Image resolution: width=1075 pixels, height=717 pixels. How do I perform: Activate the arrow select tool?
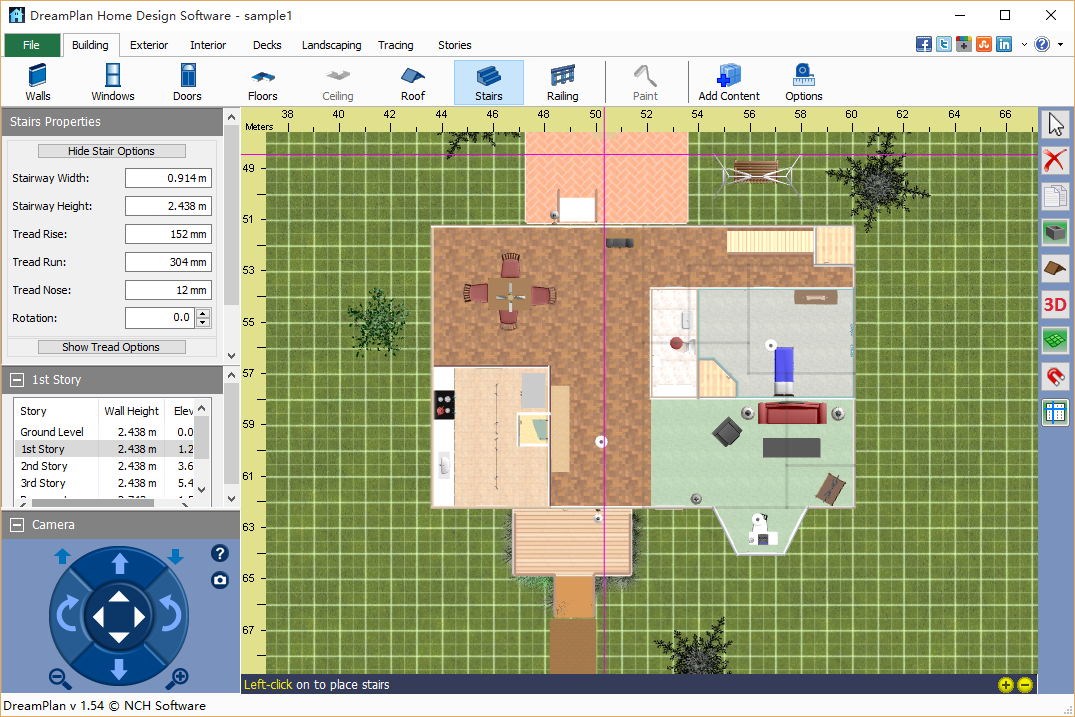pos(1055,124)
